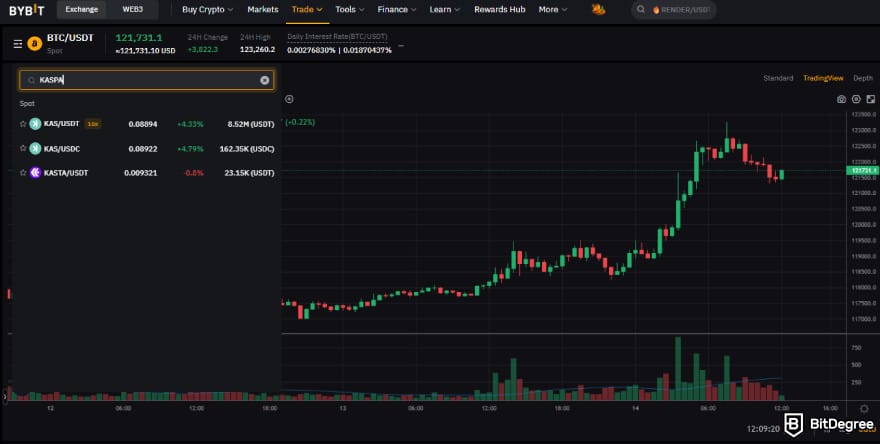
Task: Click the magnifier icon in KASPA search box
Action: tap(31, 80)
